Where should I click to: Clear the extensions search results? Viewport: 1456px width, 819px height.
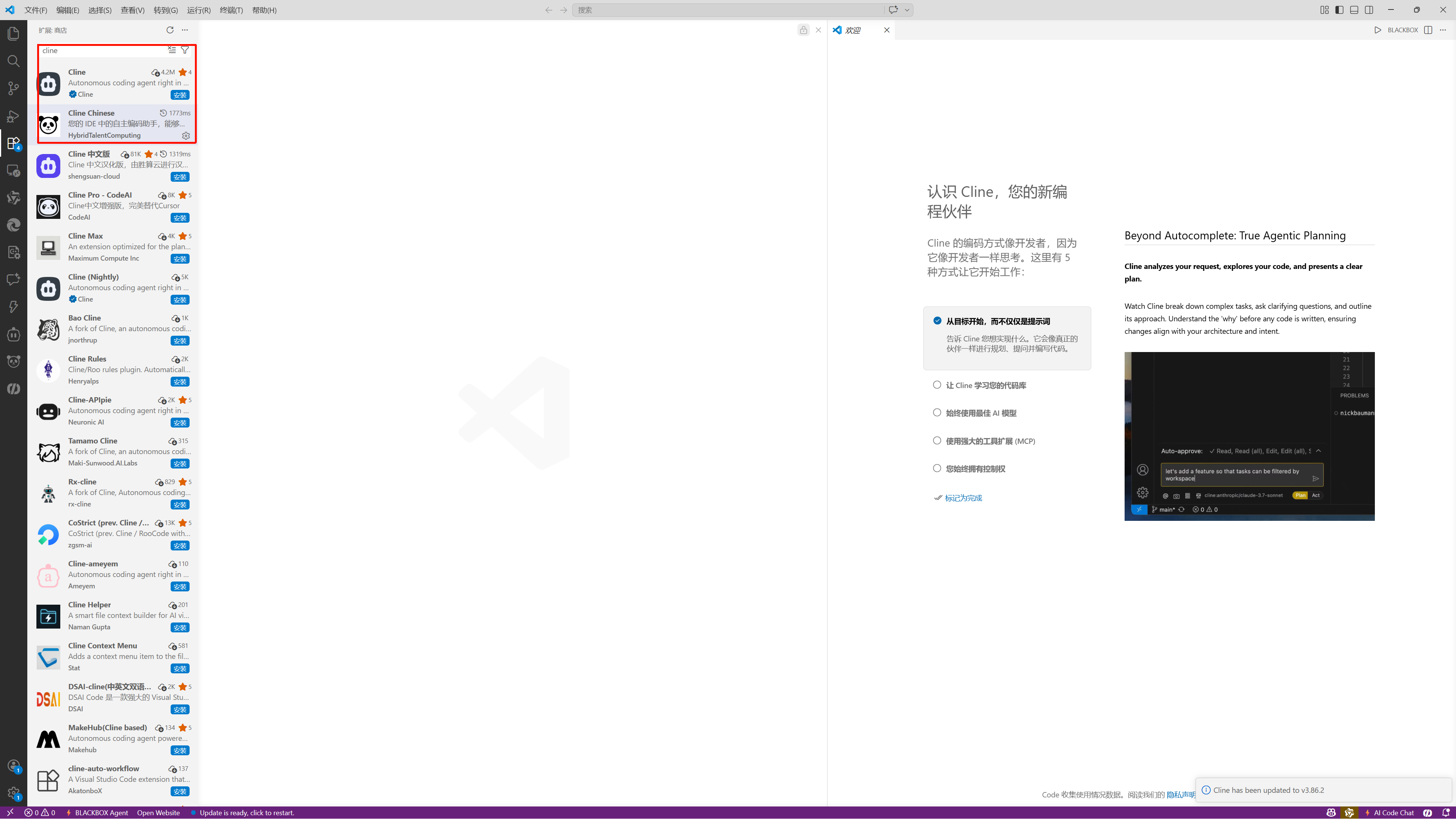click(x=172, y=50)
